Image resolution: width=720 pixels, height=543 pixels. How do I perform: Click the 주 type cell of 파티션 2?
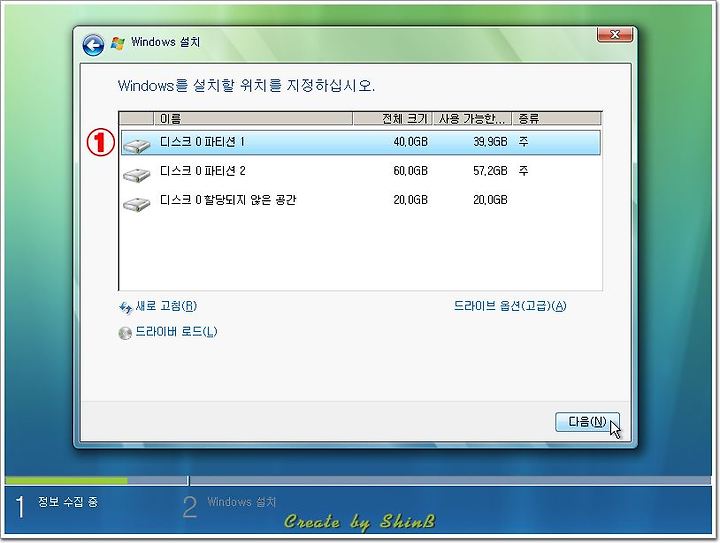coord(523,171)
